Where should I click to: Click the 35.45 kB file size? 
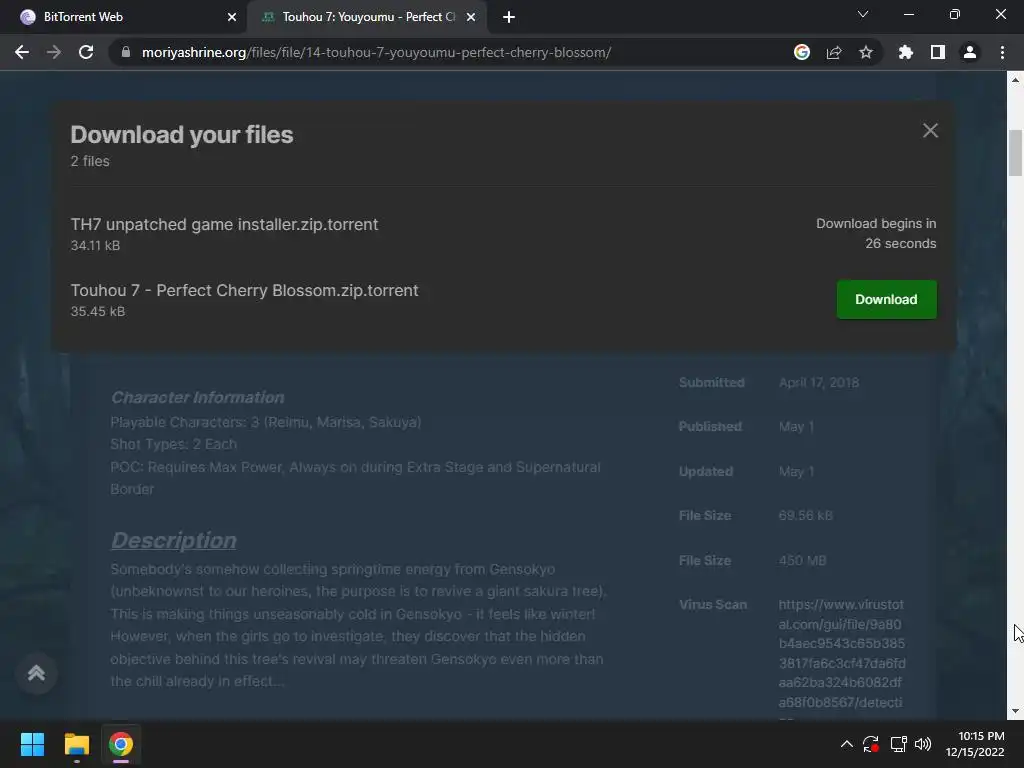coord(97,312)
